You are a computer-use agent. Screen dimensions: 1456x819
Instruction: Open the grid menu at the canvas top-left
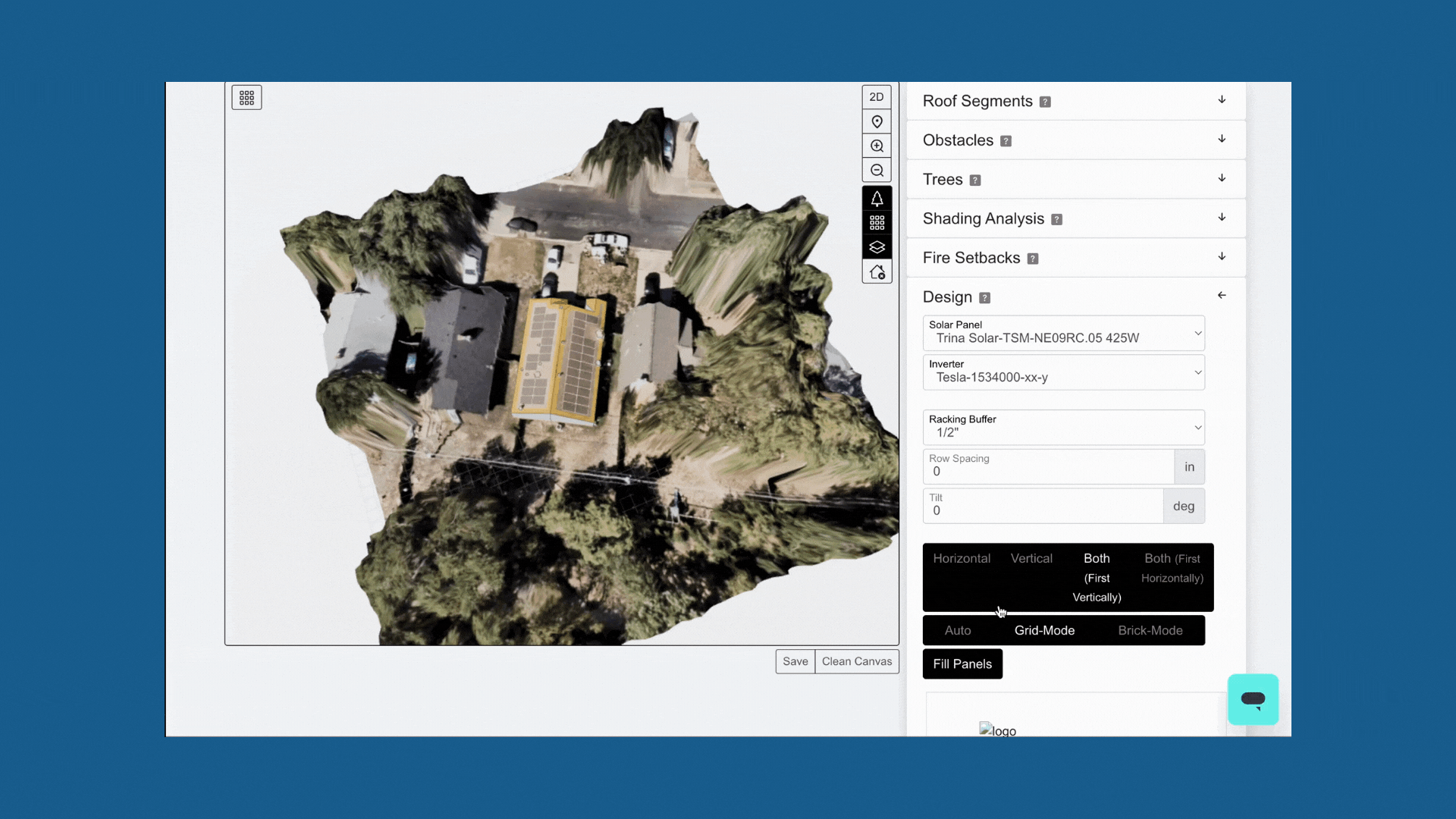pyautogui.click(x=246, y=97)
